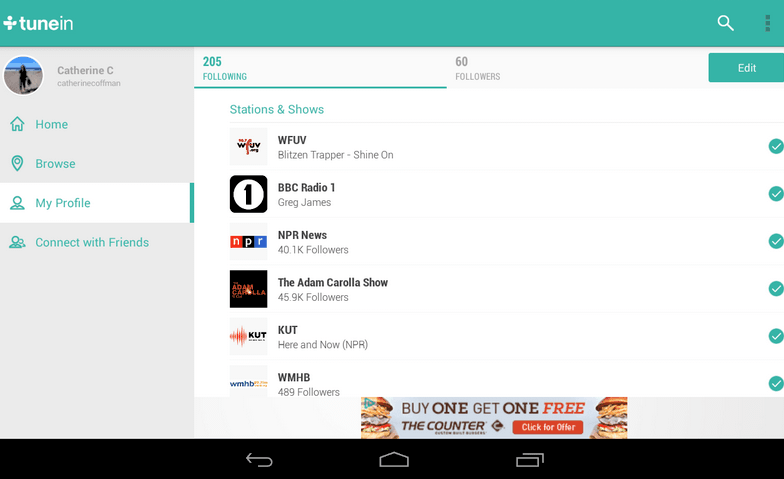784x479 pixels.
Task: Tap Catherine C profile avatar
Action: pyautogui.click(x=24, y=76)
